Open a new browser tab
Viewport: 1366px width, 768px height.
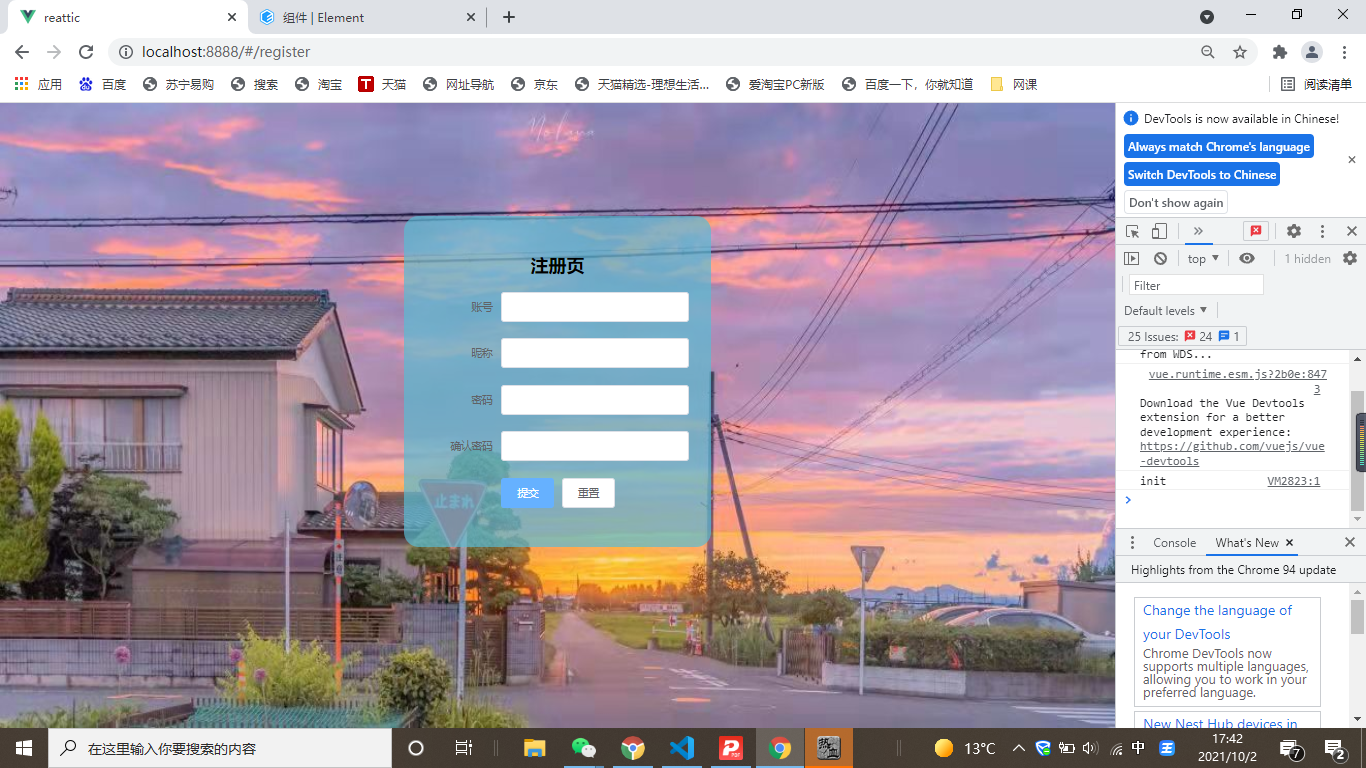point(509,17)
